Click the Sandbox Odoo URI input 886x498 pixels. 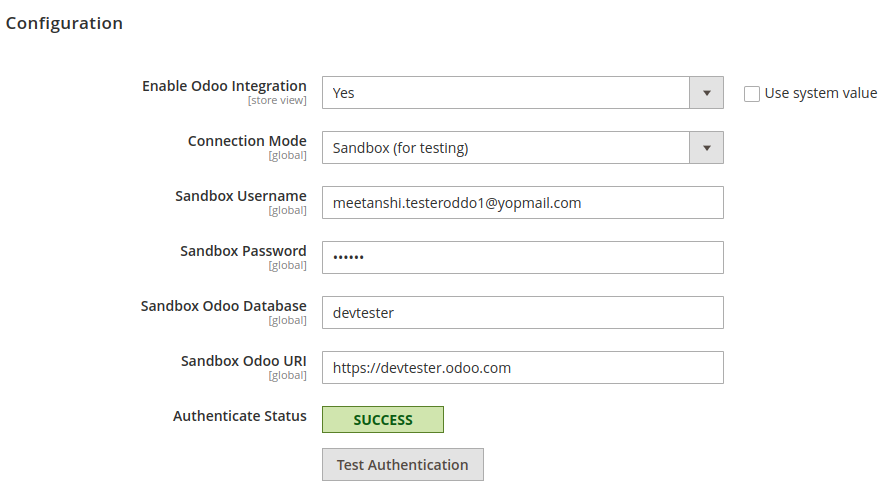point(523,367)
